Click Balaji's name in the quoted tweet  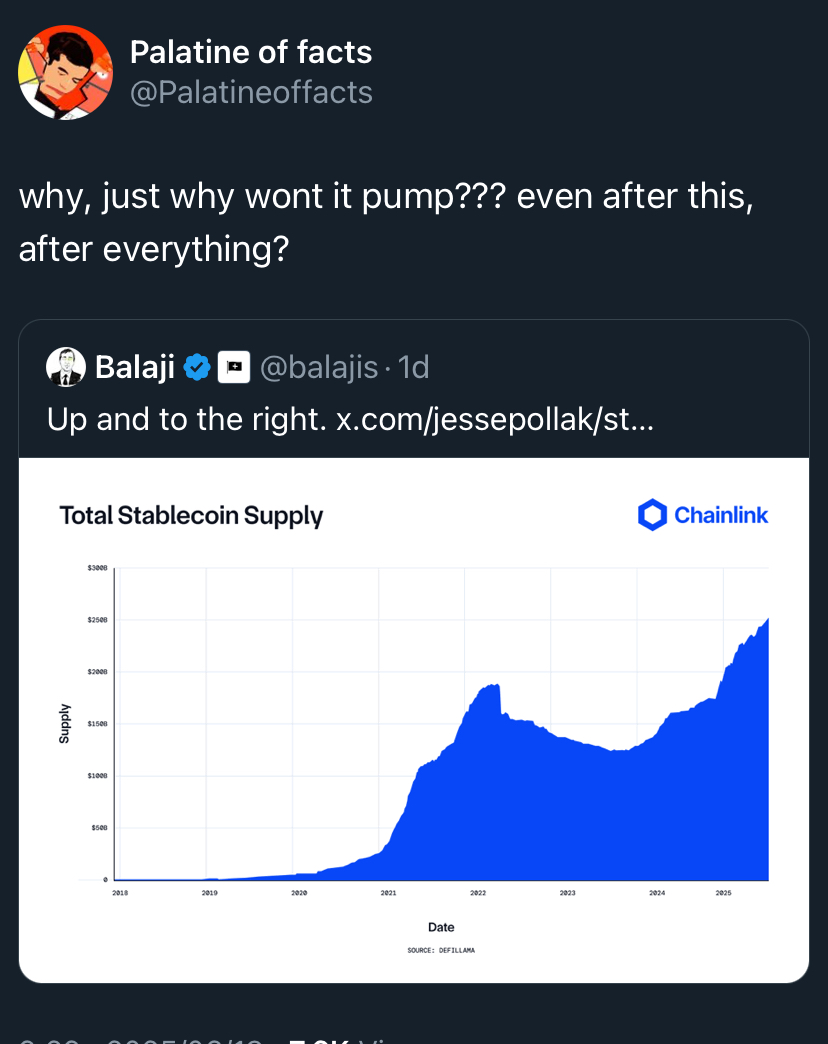[135, 367]
